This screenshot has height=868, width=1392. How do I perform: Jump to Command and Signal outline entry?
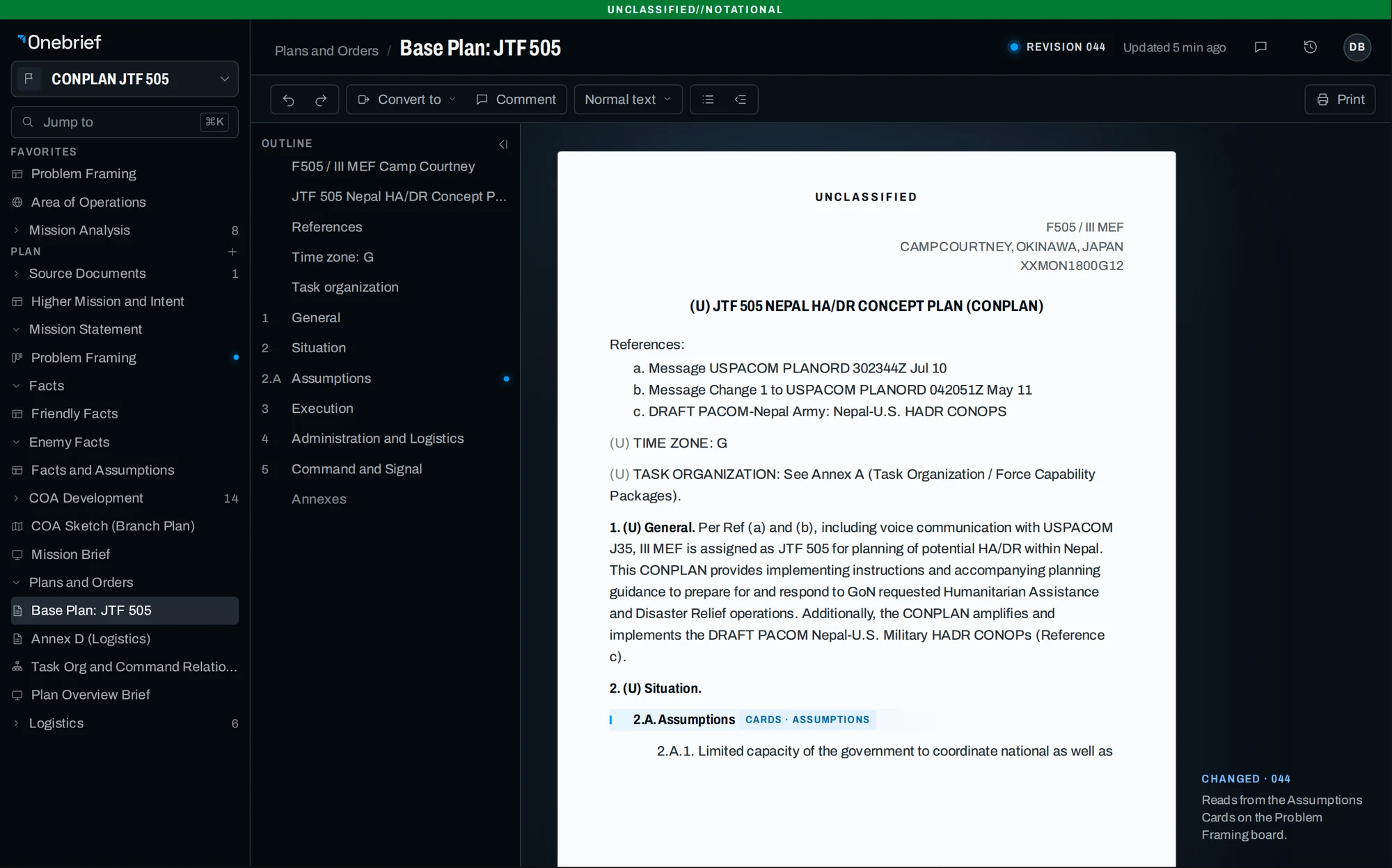385,469
